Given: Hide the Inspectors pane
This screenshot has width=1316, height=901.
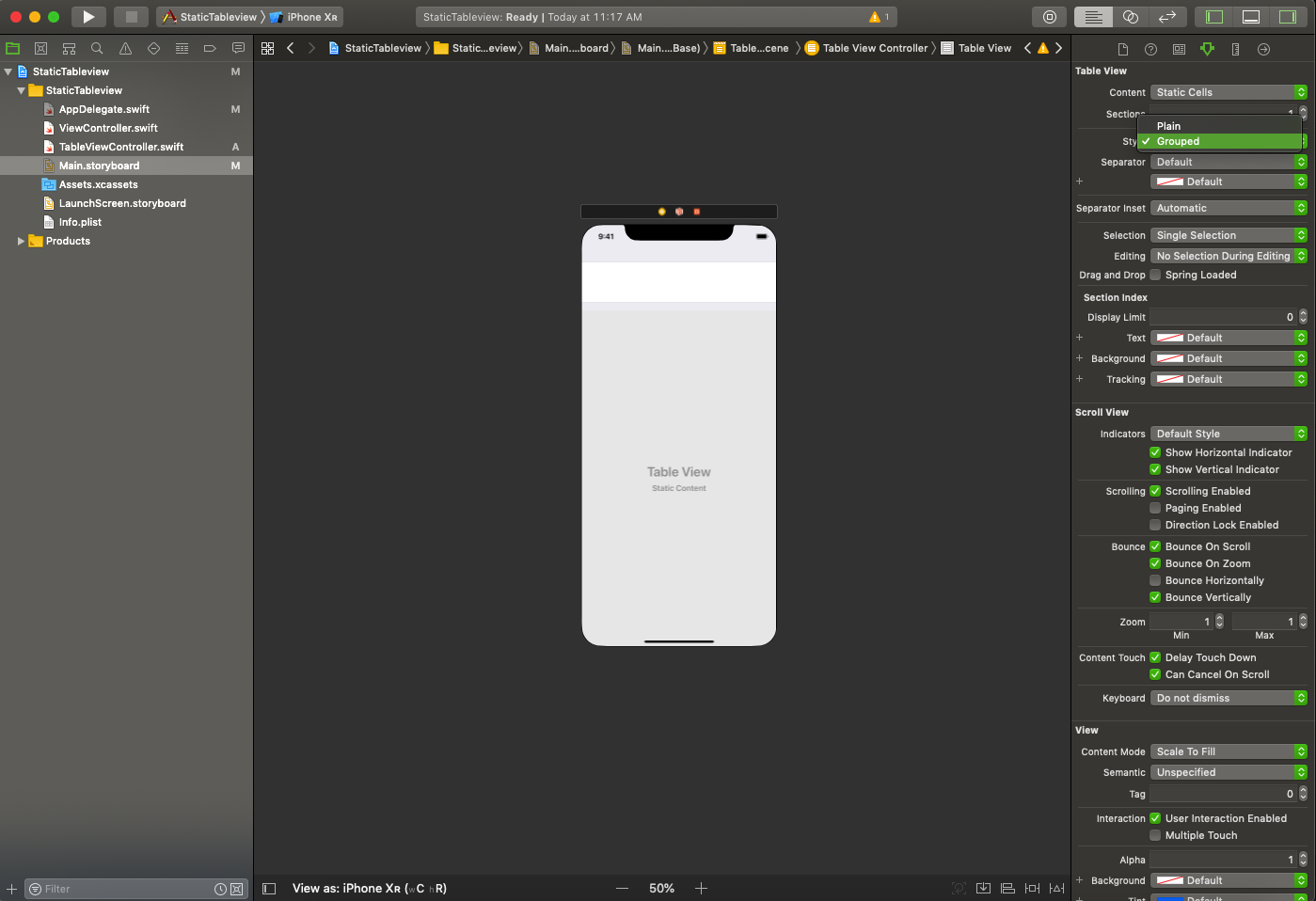Looking at the screenshot, I should click(x=1288, y=17).
